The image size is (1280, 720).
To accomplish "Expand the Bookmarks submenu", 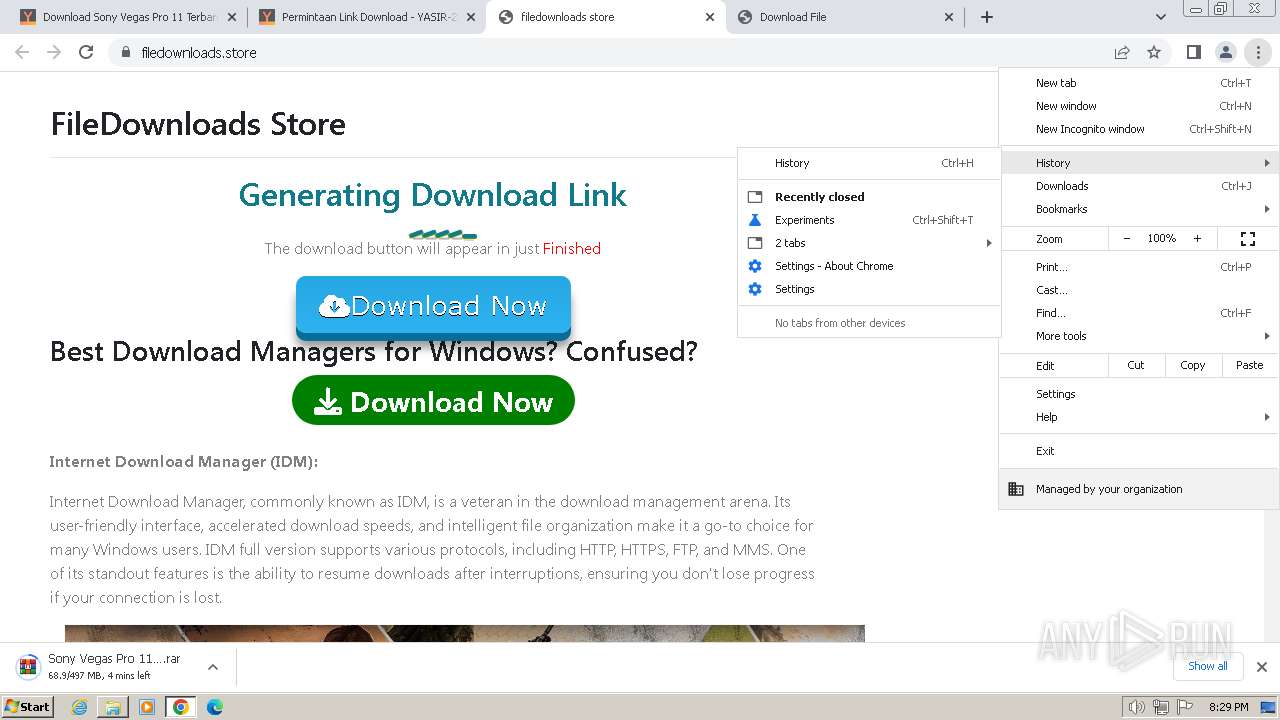I will [1139, 209].
